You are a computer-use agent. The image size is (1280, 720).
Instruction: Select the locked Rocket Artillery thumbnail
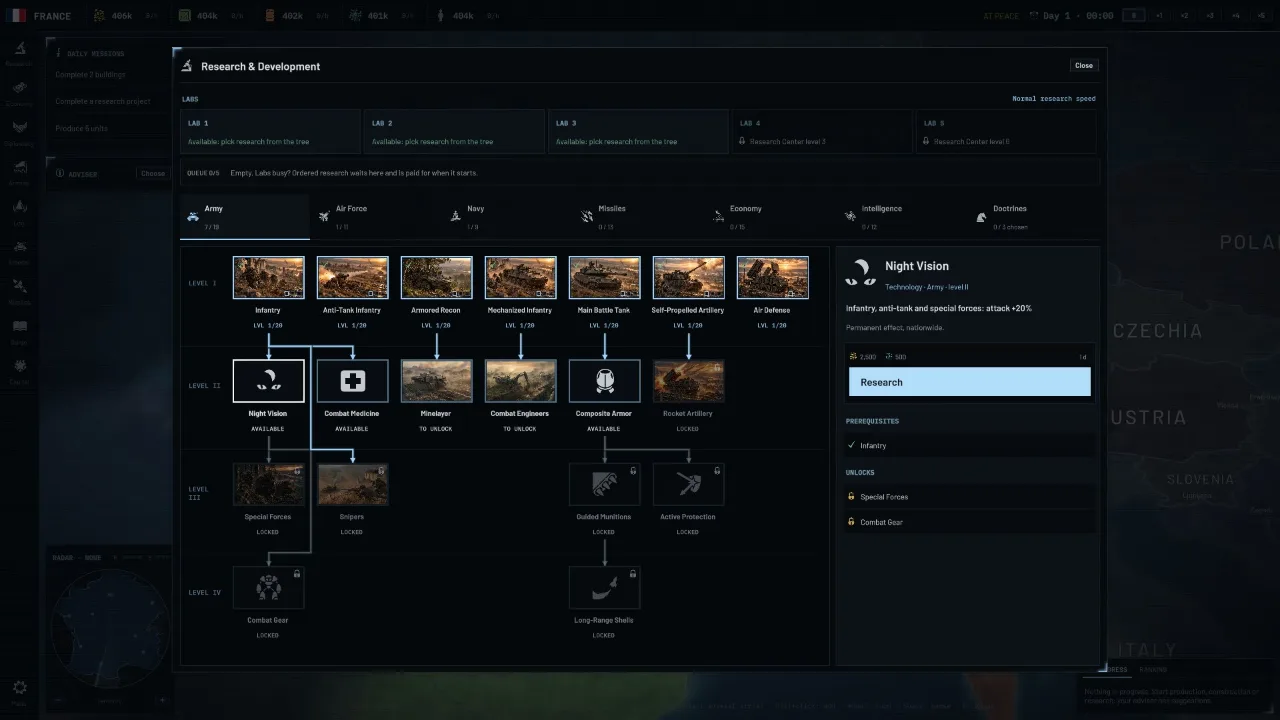688,381
